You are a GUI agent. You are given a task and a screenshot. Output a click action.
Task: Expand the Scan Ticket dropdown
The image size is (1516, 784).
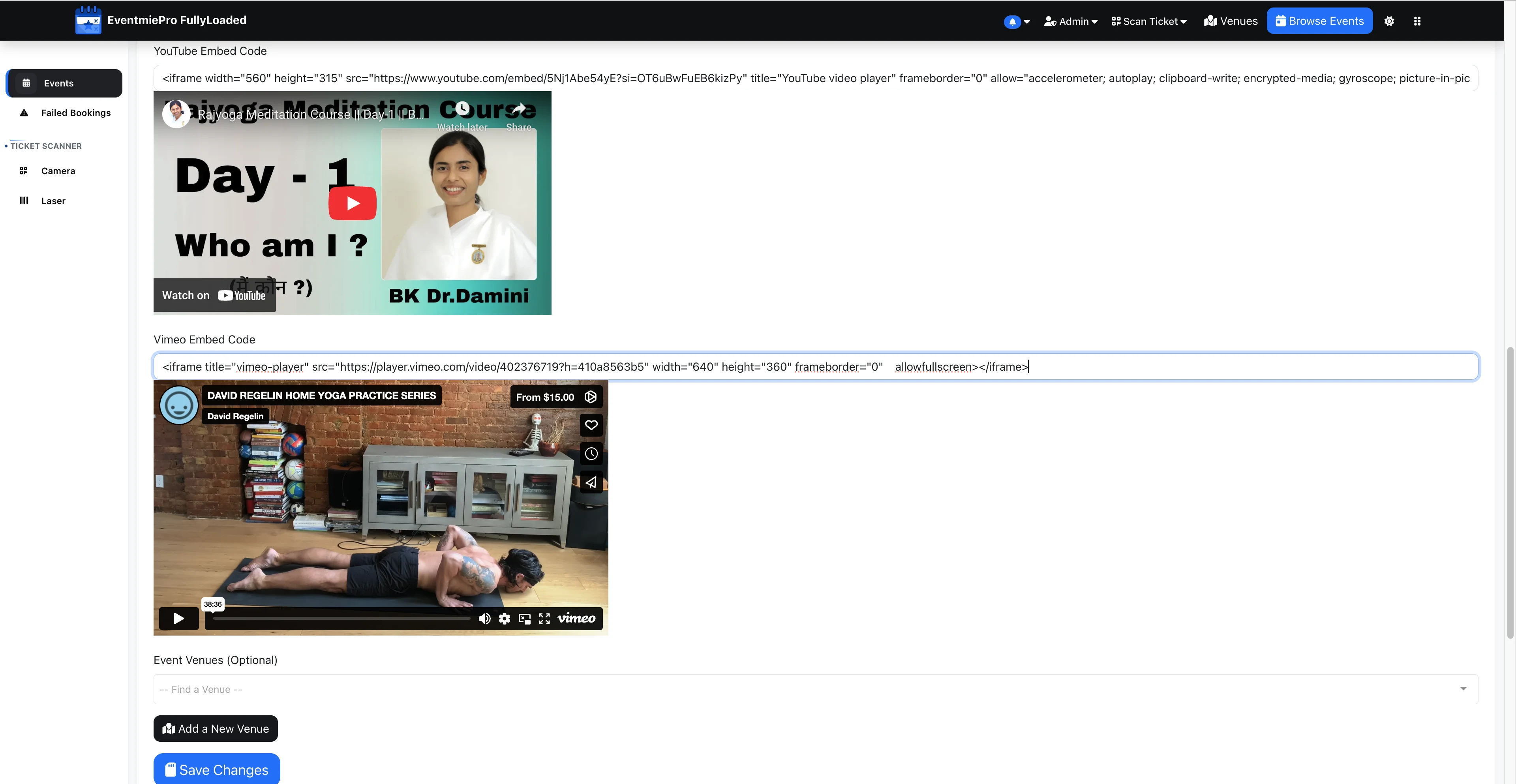(x=1149, y=22)
